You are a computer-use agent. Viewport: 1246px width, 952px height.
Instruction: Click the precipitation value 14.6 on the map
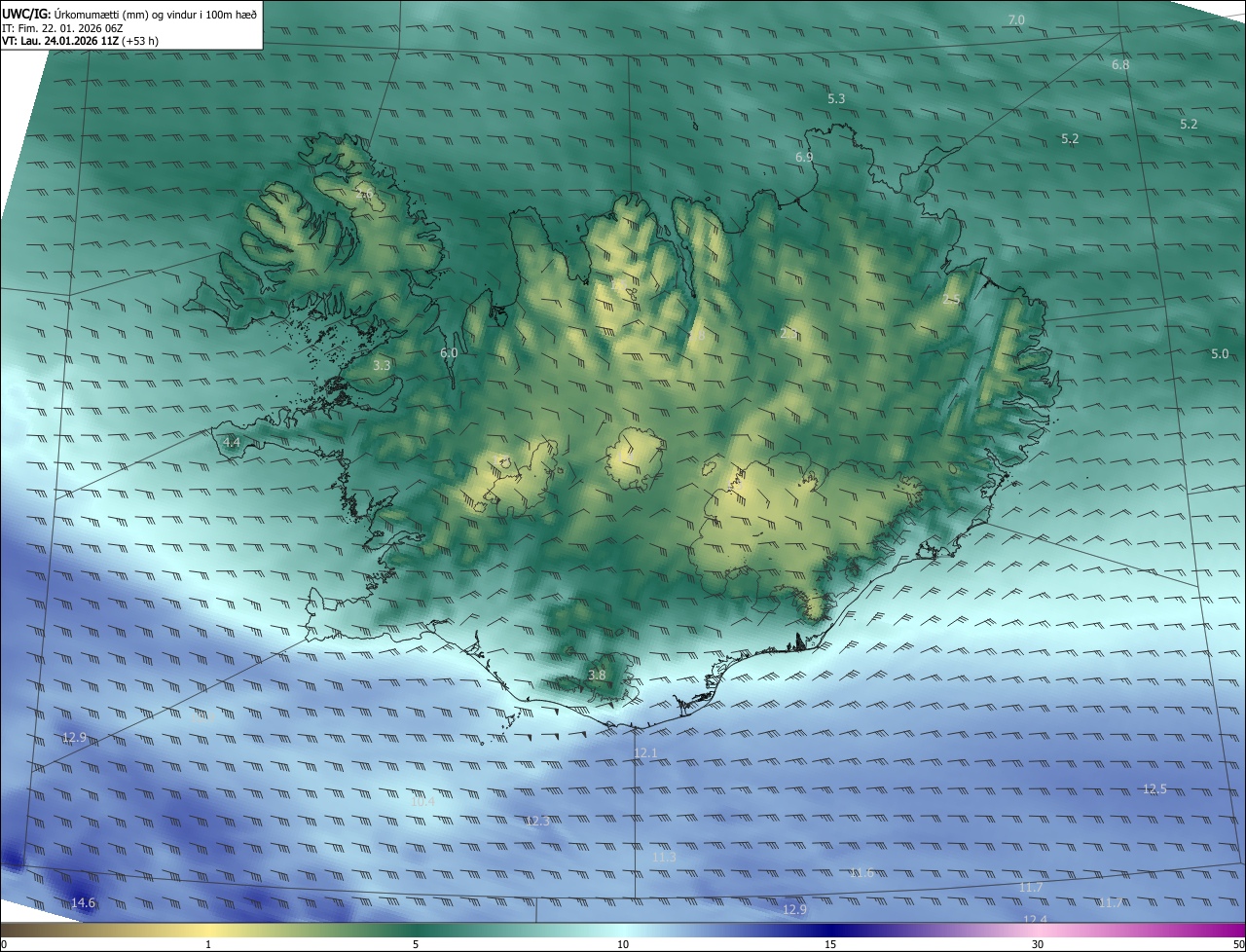click(x=84, y=903)
